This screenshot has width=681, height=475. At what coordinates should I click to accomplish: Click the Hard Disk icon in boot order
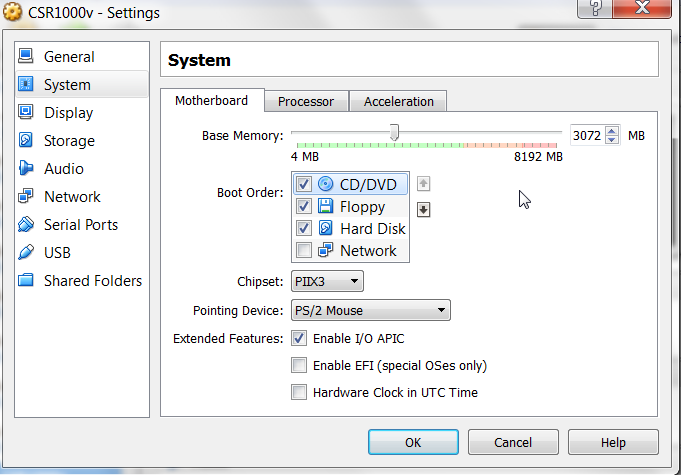point(325,228)
